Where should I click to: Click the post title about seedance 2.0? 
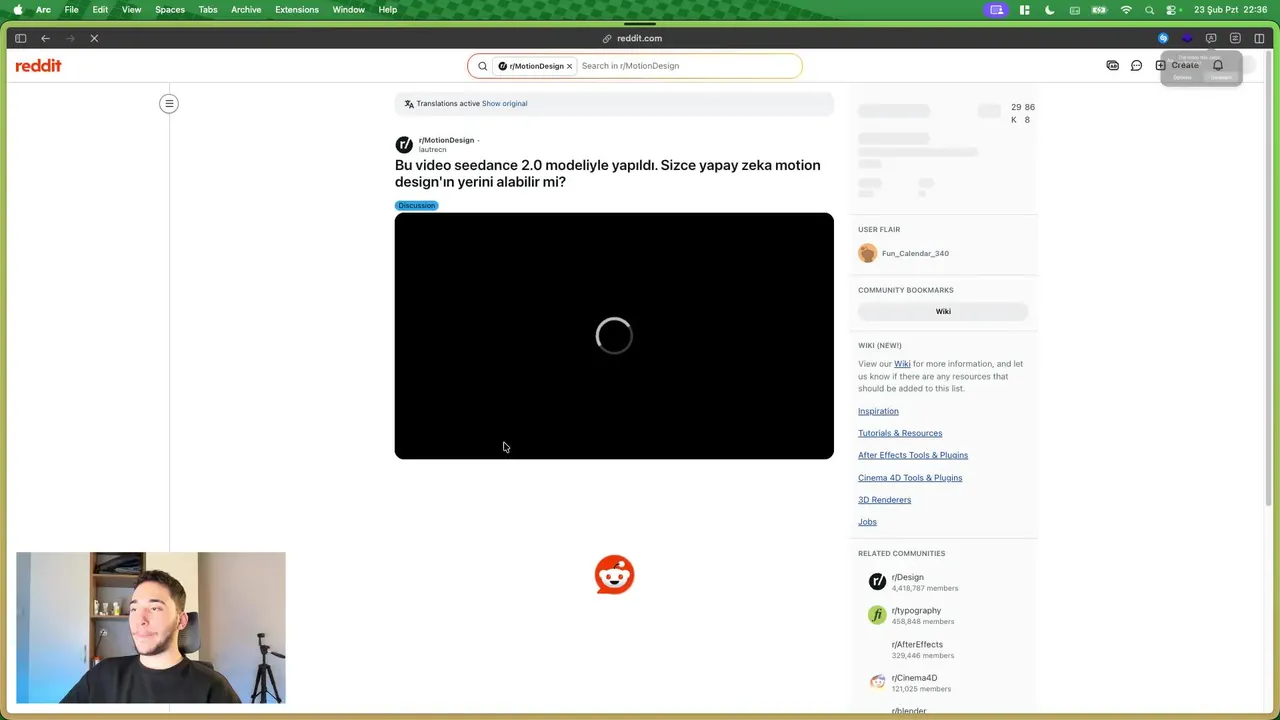point(607,173)
